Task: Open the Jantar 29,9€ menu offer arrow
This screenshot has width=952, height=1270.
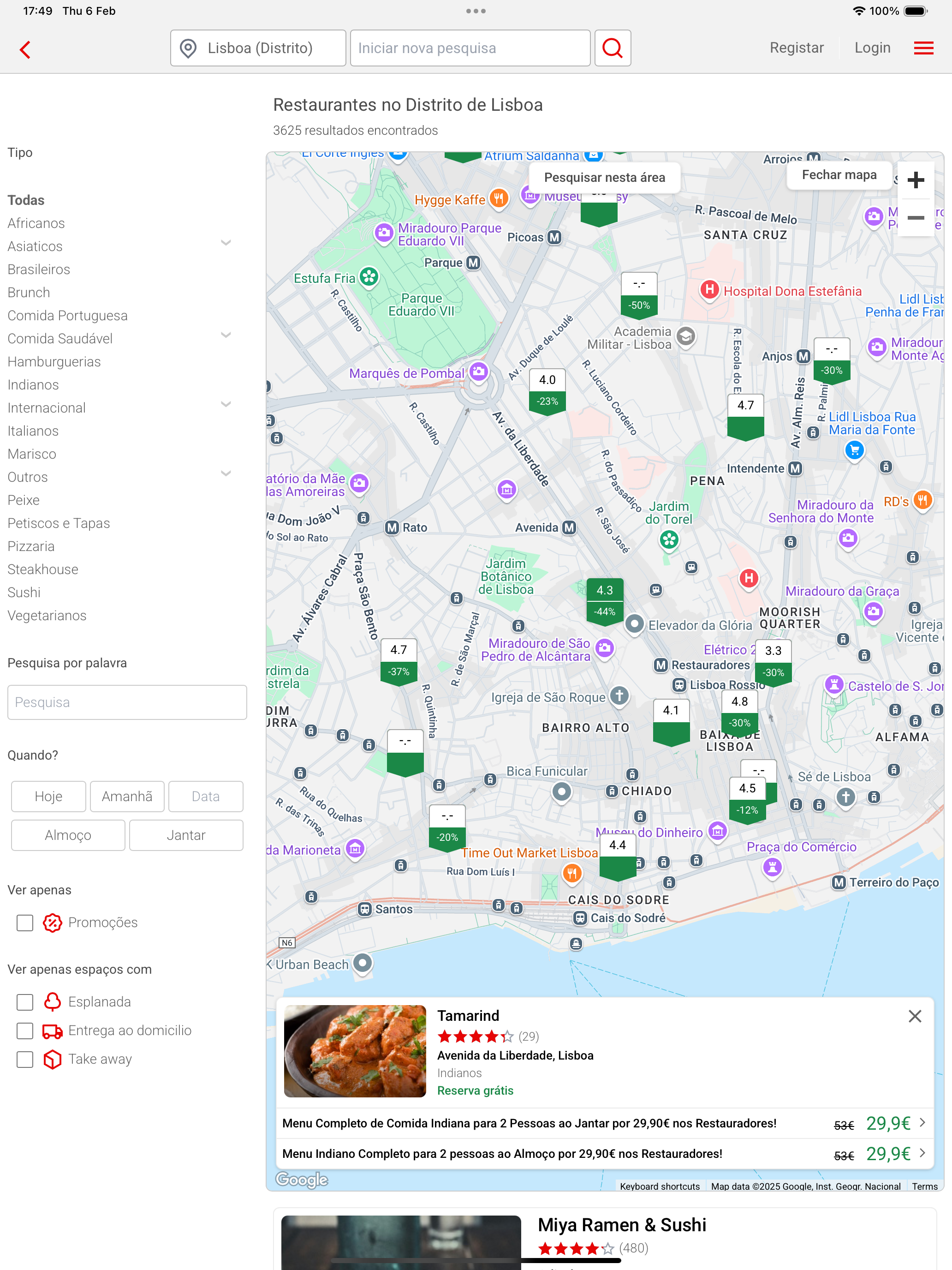Action: [x=922, y=1122]
